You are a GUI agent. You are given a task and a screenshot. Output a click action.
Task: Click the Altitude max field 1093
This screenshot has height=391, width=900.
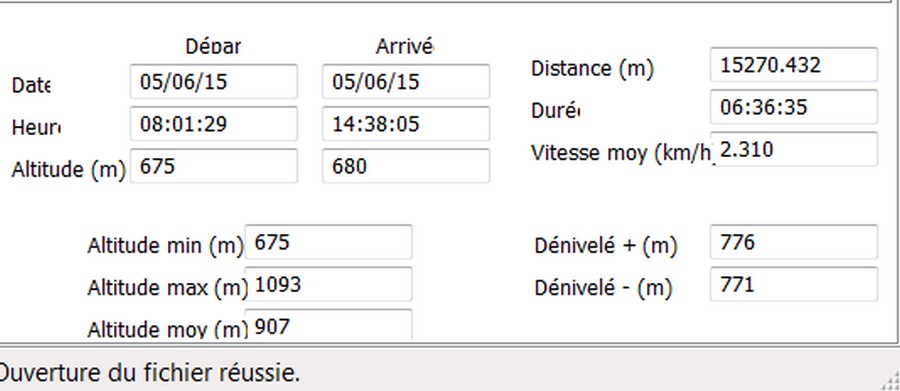(328, 284)
